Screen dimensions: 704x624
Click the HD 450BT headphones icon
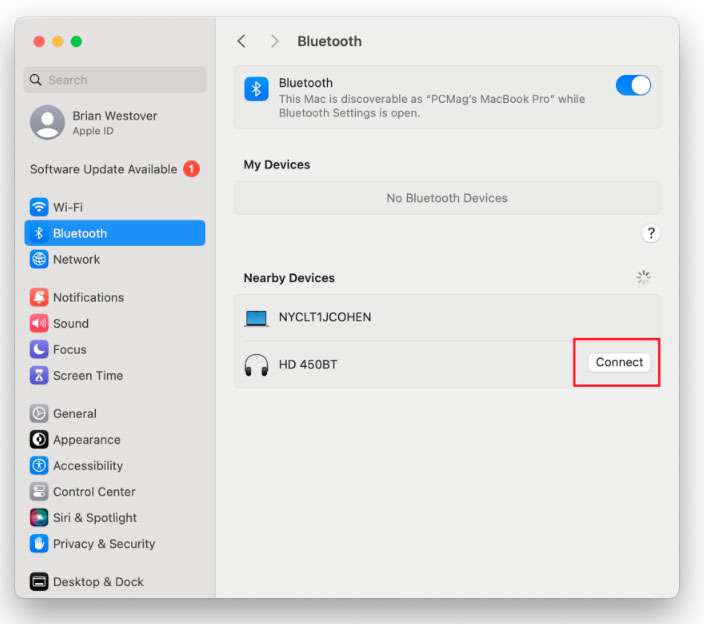point(256,365)
